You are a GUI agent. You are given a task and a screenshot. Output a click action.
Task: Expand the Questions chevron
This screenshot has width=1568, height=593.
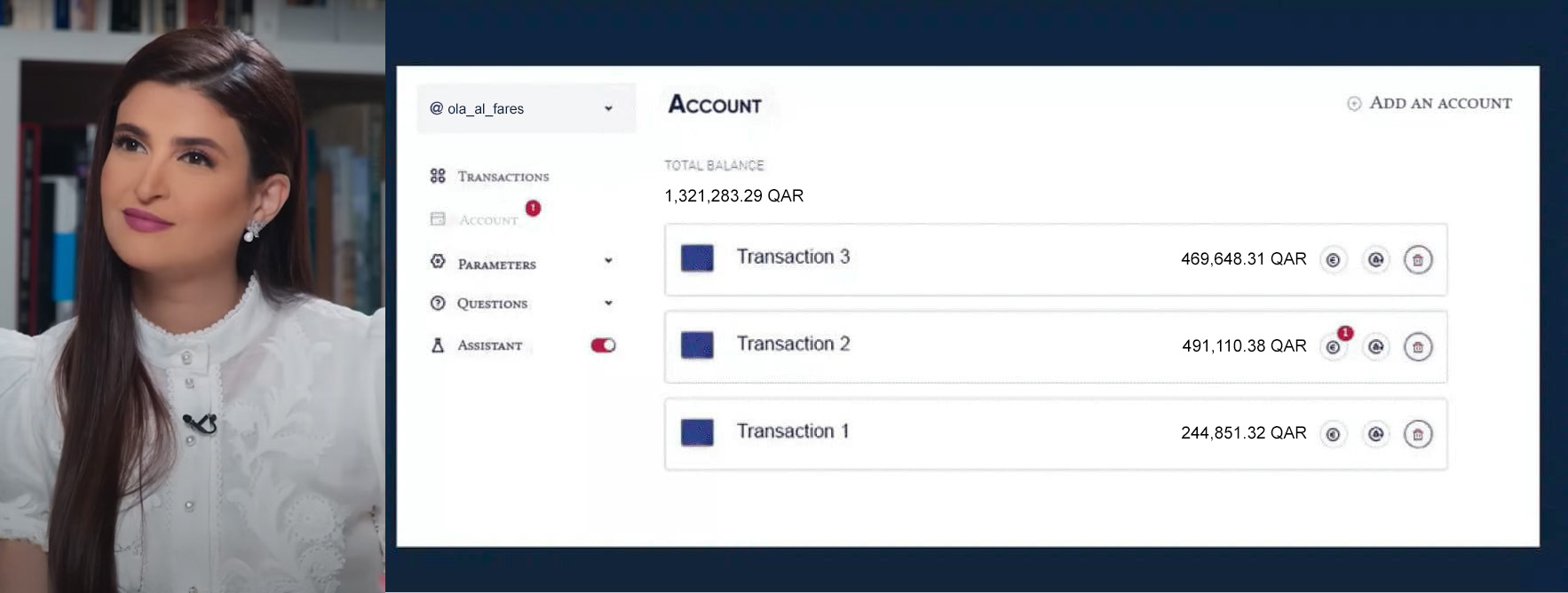[608, 303]
